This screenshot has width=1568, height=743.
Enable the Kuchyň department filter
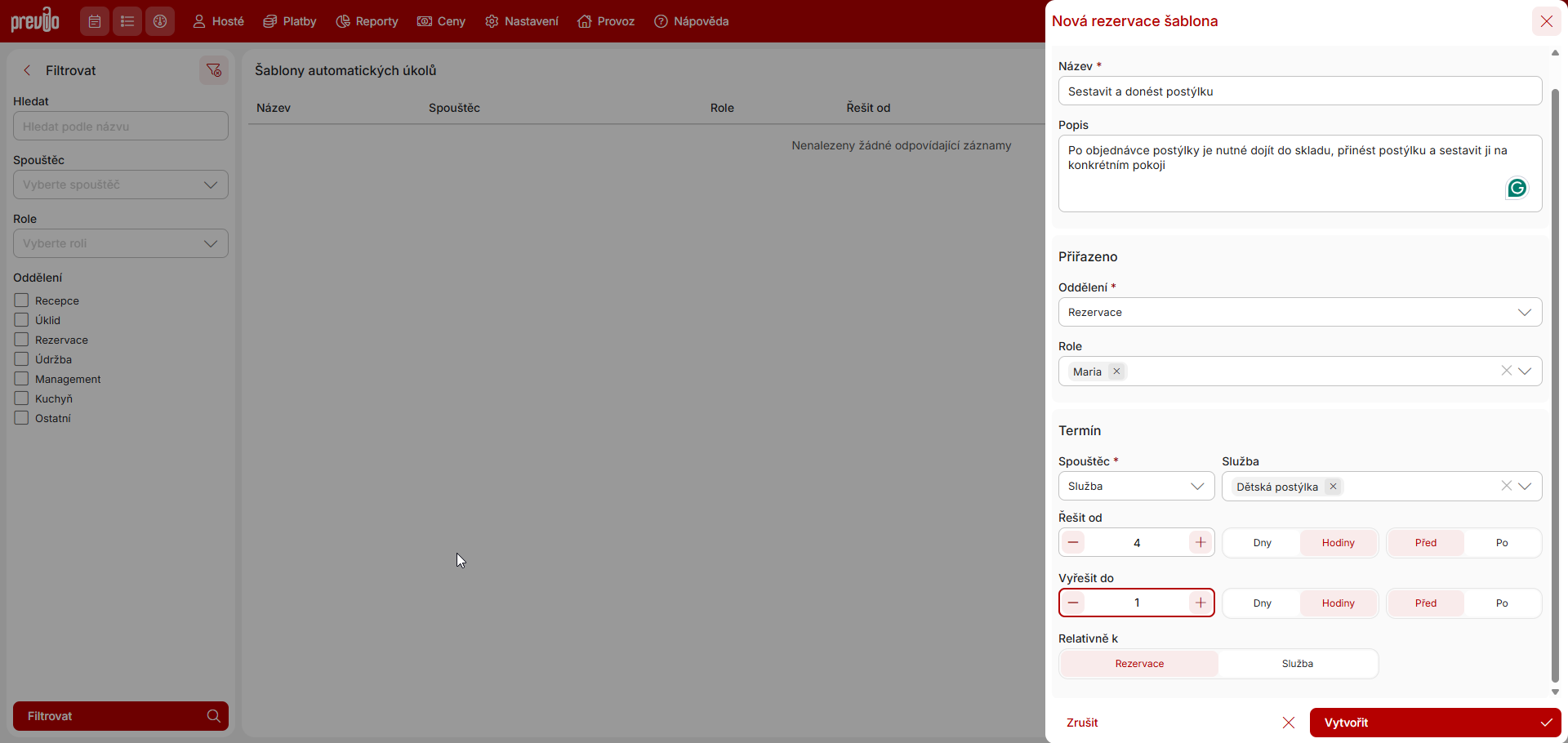pyautogui.click(x=21, y=398)
